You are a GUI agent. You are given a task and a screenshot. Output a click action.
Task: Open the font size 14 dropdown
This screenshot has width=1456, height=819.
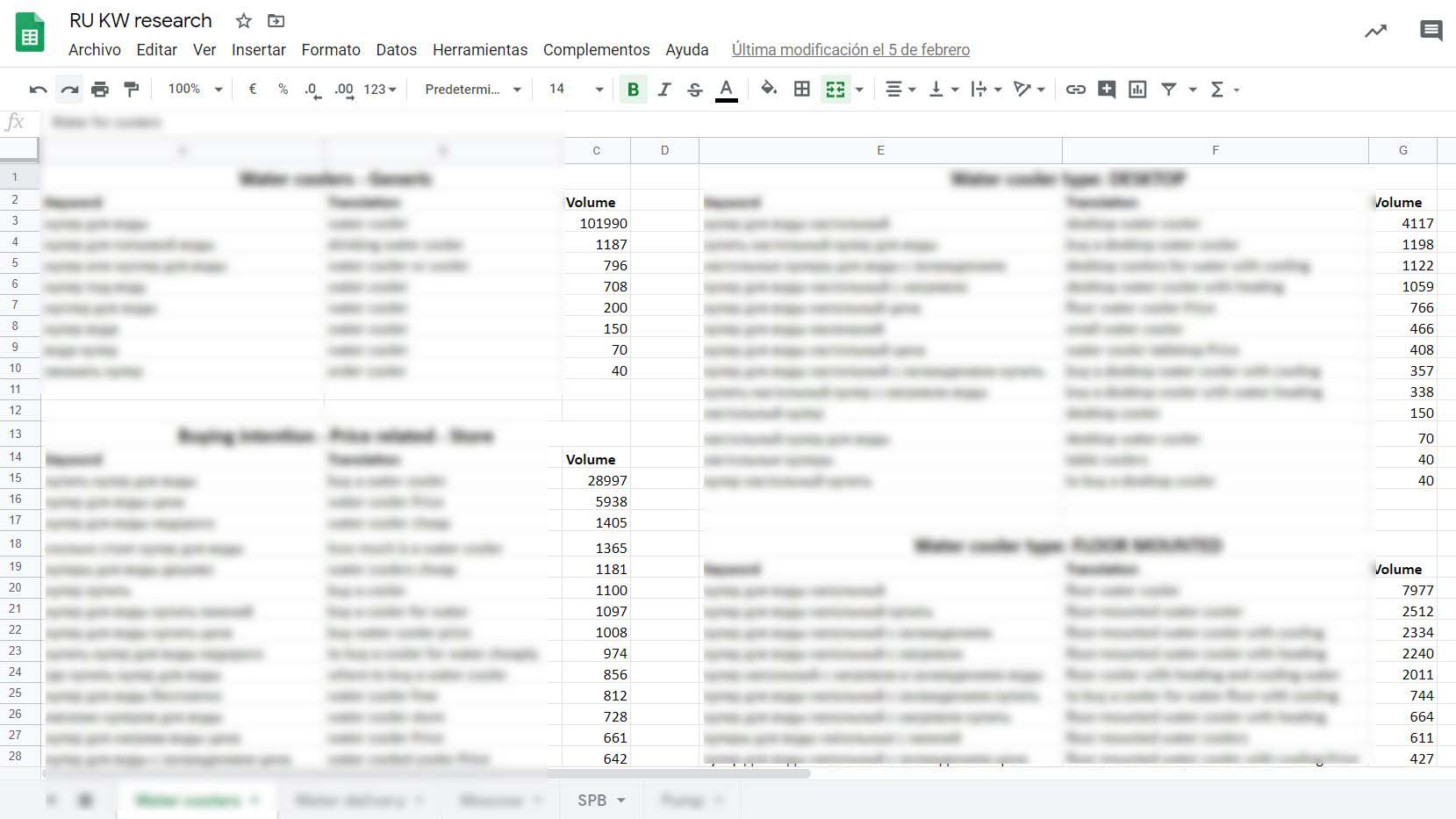pyautogui.click(x=576, y=89)
